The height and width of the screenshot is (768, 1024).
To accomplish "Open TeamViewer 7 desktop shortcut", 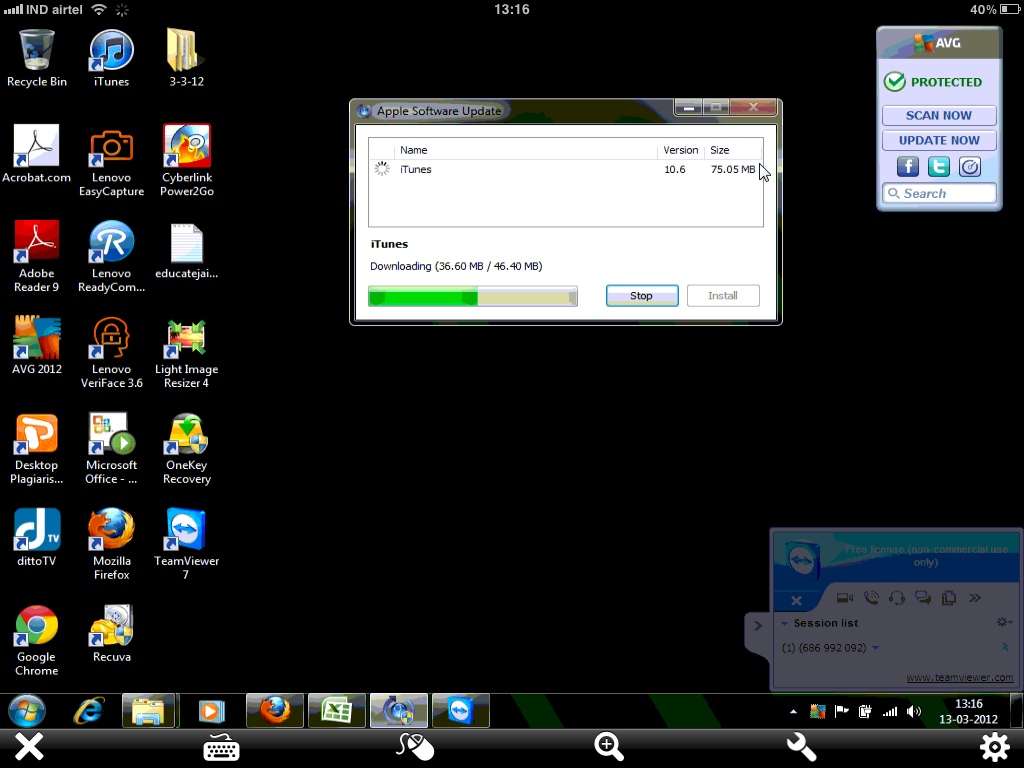I will coord(187,543).
